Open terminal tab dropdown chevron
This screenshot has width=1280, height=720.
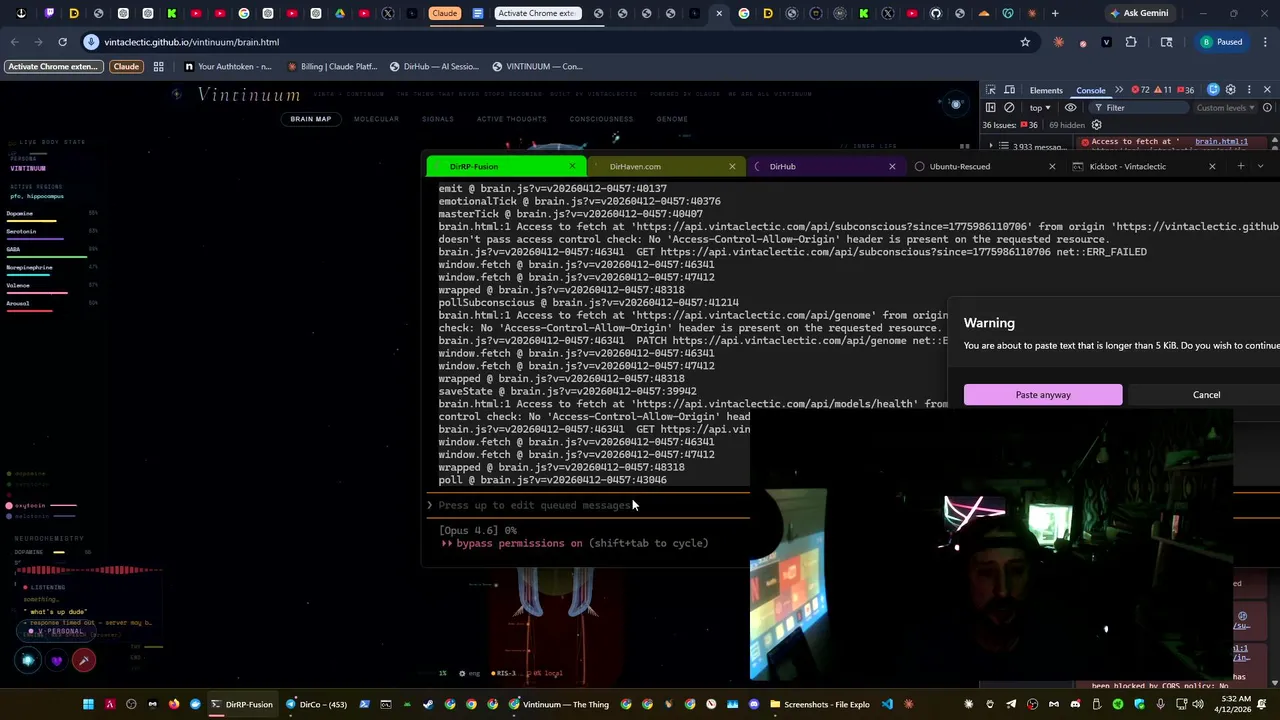point(1260,166)
